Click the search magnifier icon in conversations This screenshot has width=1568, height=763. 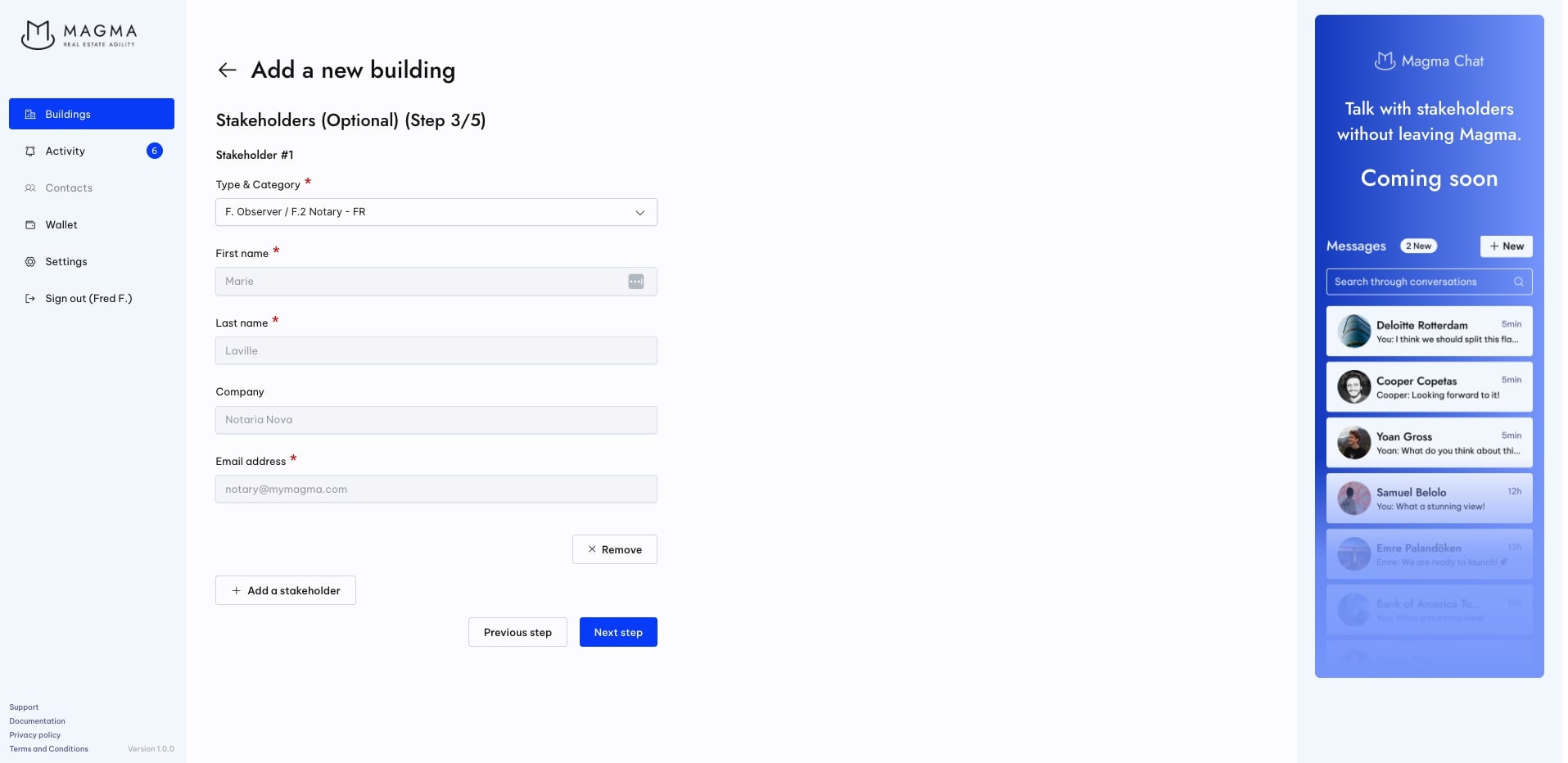[1518, 282]
